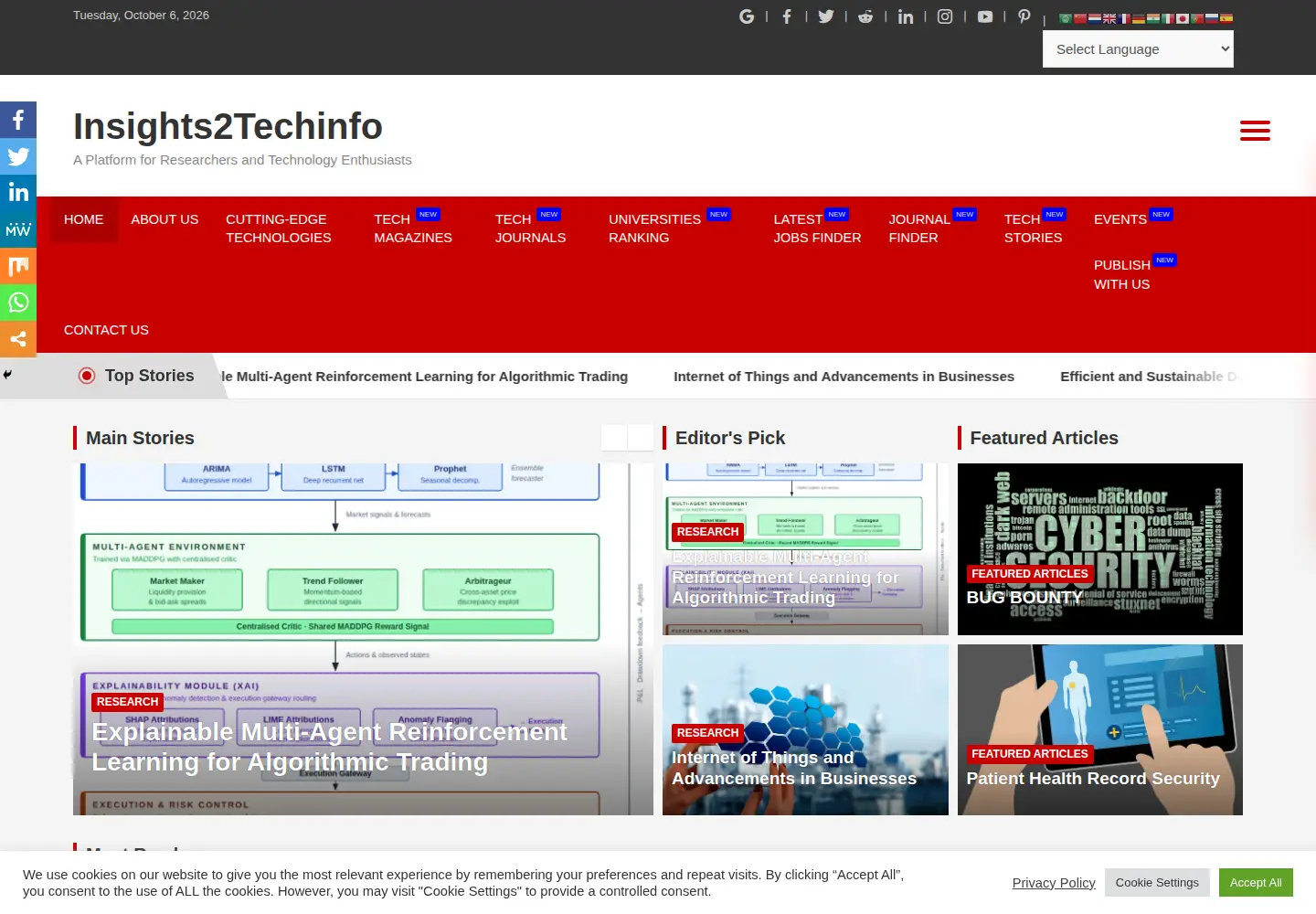Open TECH JOURNALS menu item
The height and width of the screenshot is (914, 1316).
(x=530, y=228)
